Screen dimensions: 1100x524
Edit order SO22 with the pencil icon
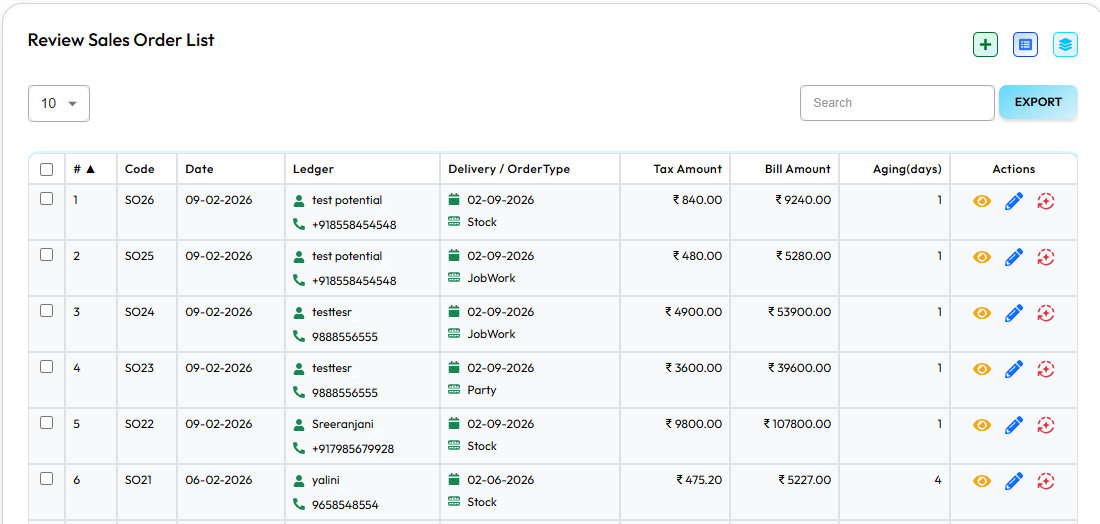1014,425
